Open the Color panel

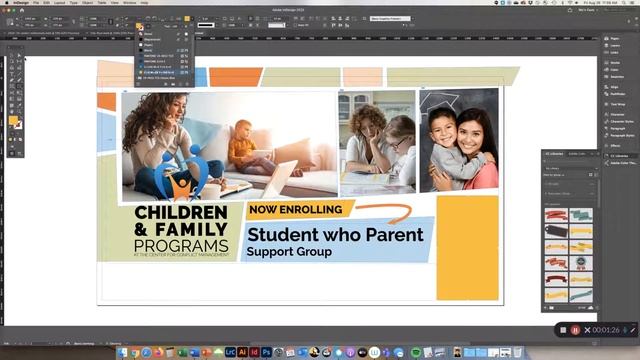(x=614, y=69)
